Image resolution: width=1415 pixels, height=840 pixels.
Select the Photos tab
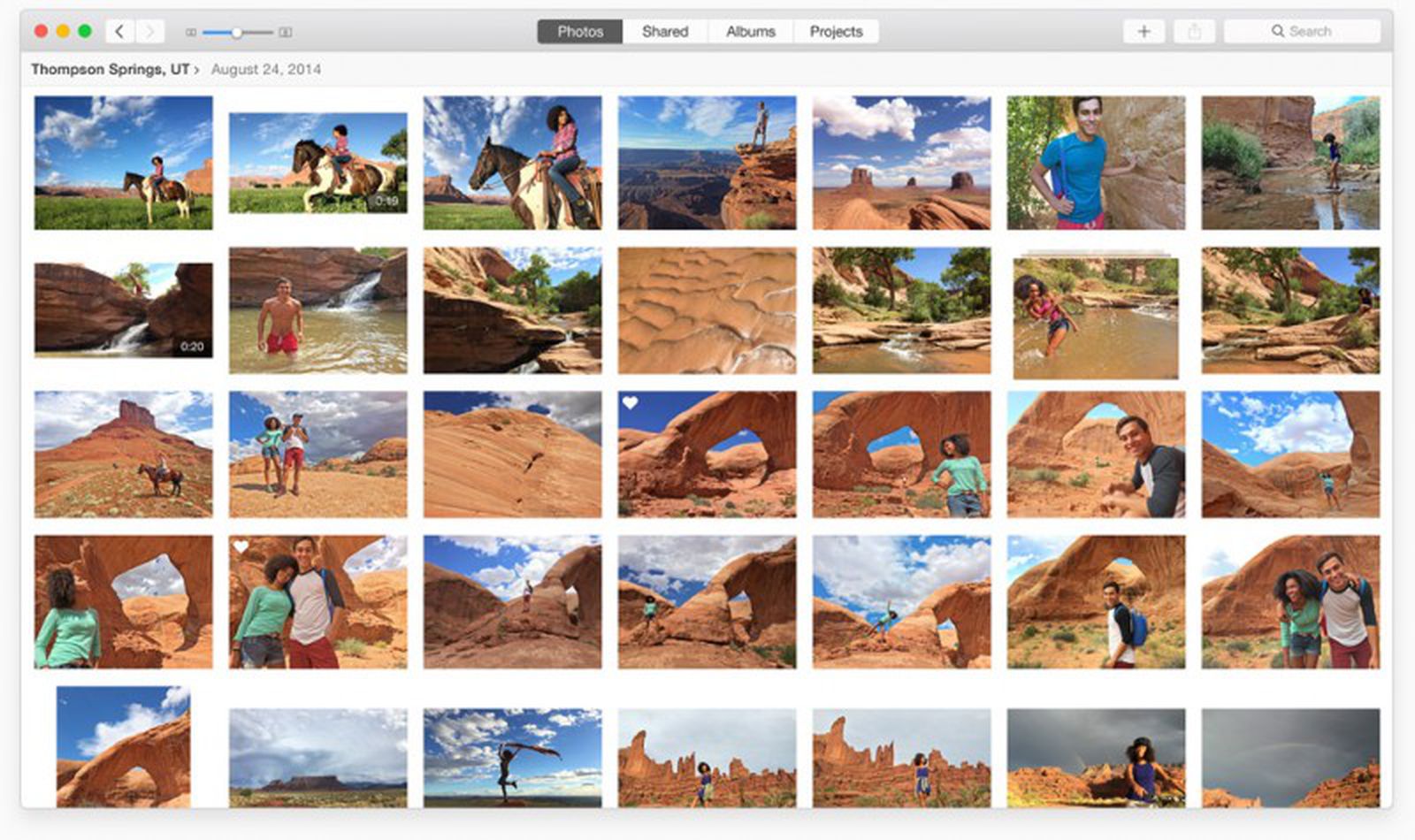[579, 31]
